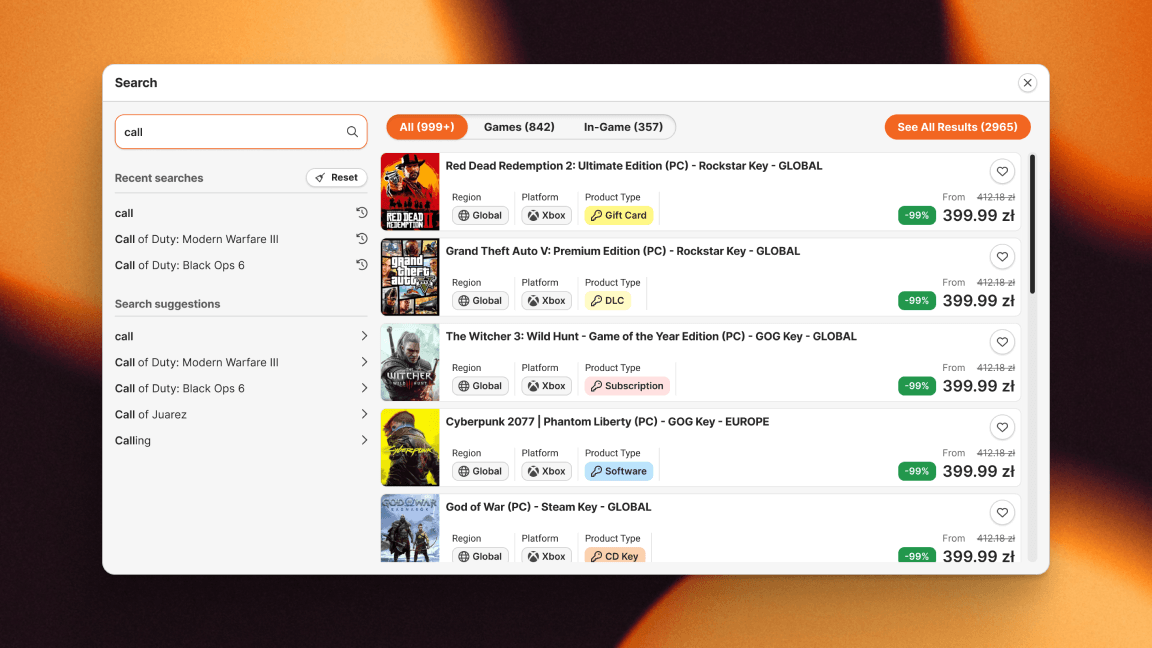This screenshot has height=648, width=1152.
Task: Click the magnifying glass search icon
Action: (x=352, y=131)
